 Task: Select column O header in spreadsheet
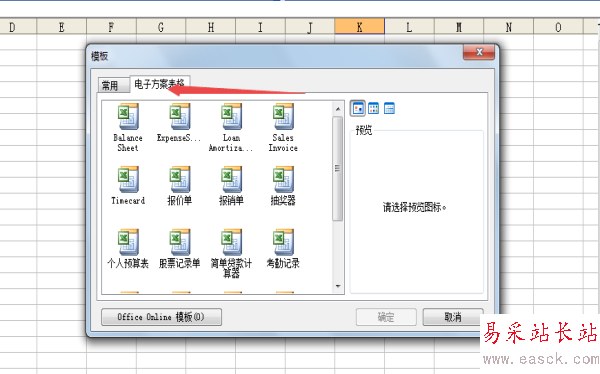click(x=558, y=27)
